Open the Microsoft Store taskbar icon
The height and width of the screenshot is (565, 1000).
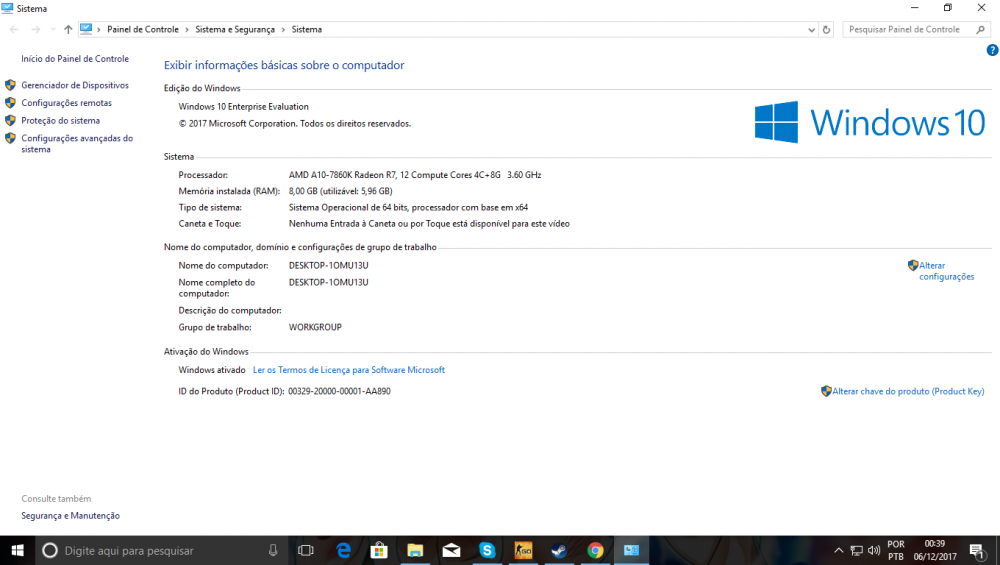tap(379, 550)
